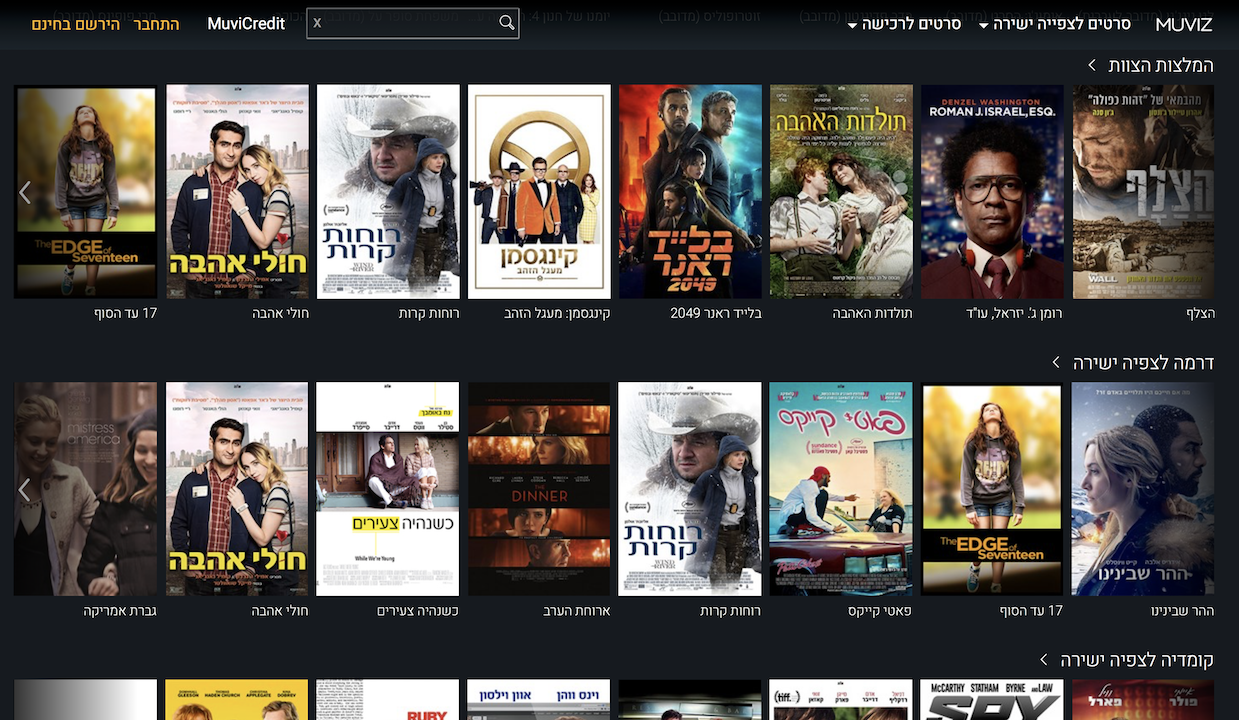Open the חולי אהבה poster in drama row

click(x=237, y=489)
